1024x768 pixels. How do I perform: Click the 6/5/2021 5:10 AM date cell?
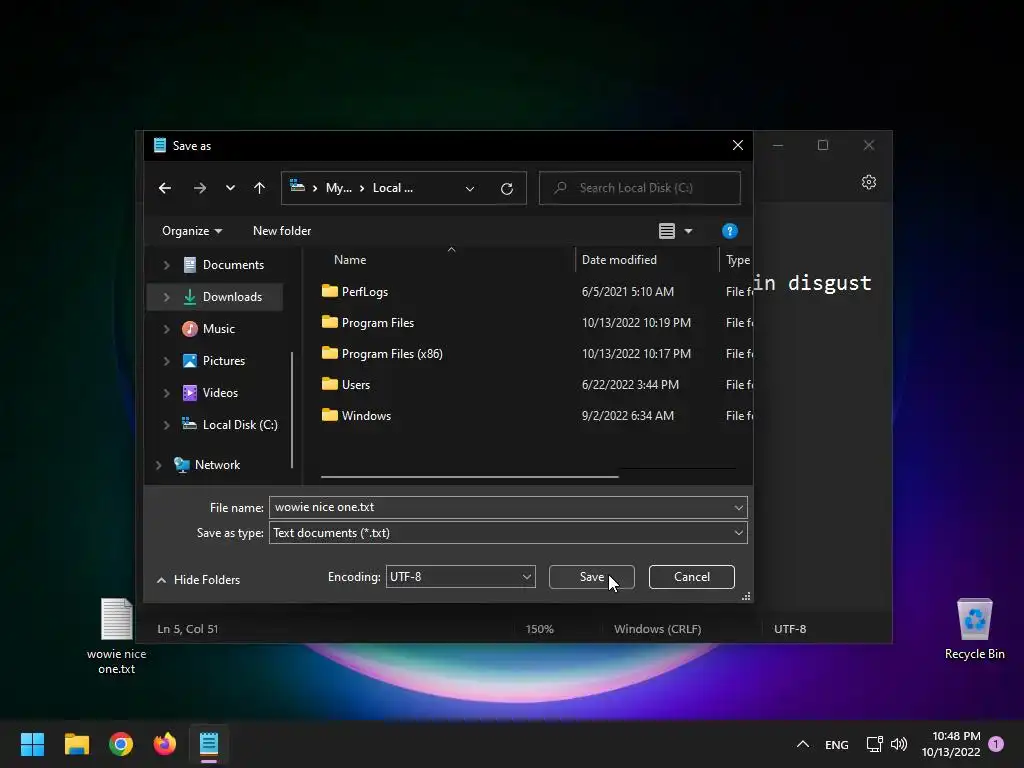628,291
